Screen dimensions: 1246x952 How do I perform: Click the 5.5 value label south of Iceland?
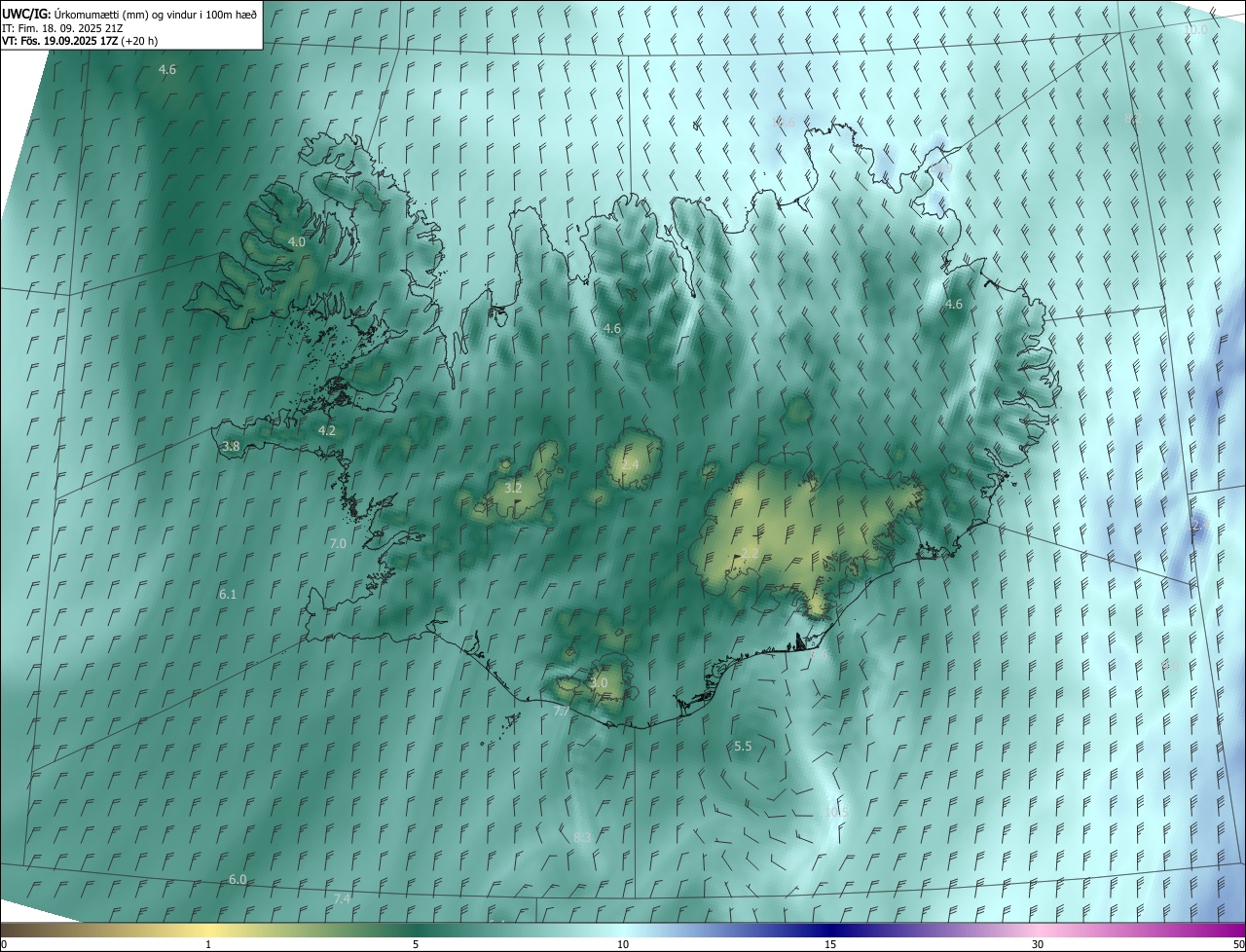click(743, 746)
